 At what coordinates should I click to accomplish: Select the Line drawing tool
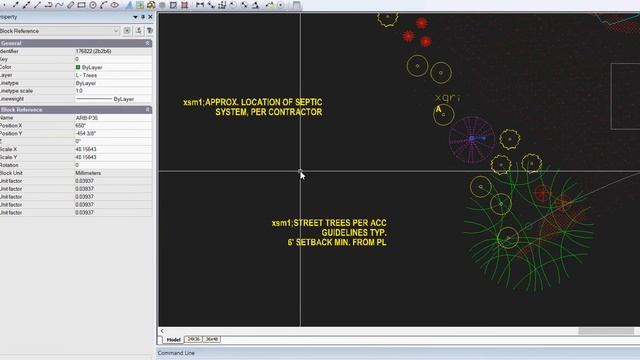click(37, 5)
